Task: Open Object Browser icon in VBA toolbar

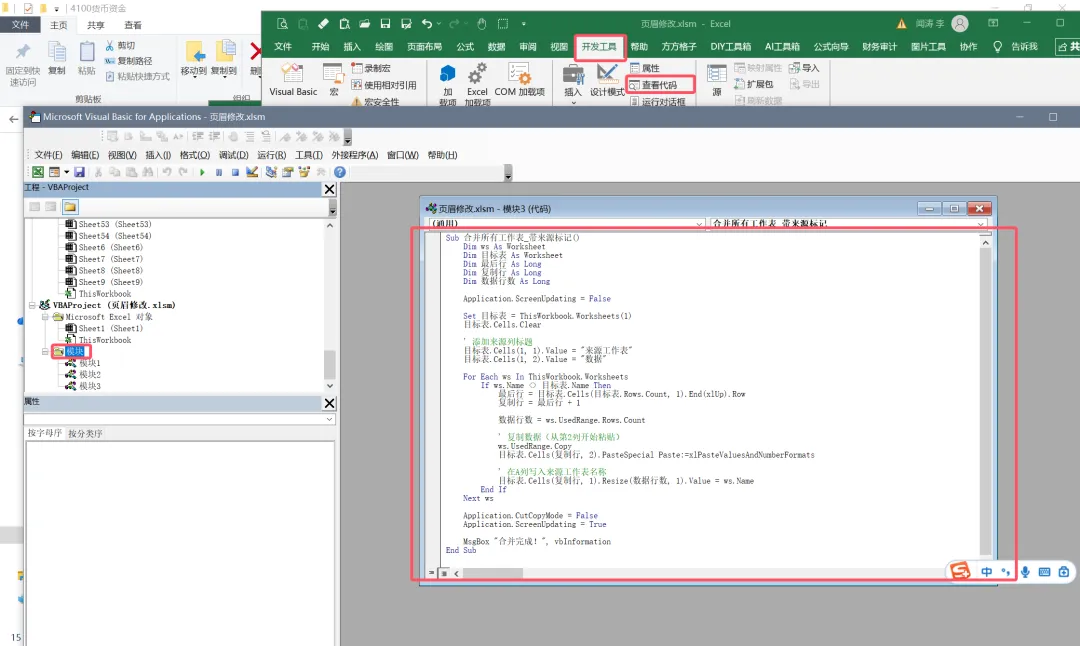Action: click(304, 172)
